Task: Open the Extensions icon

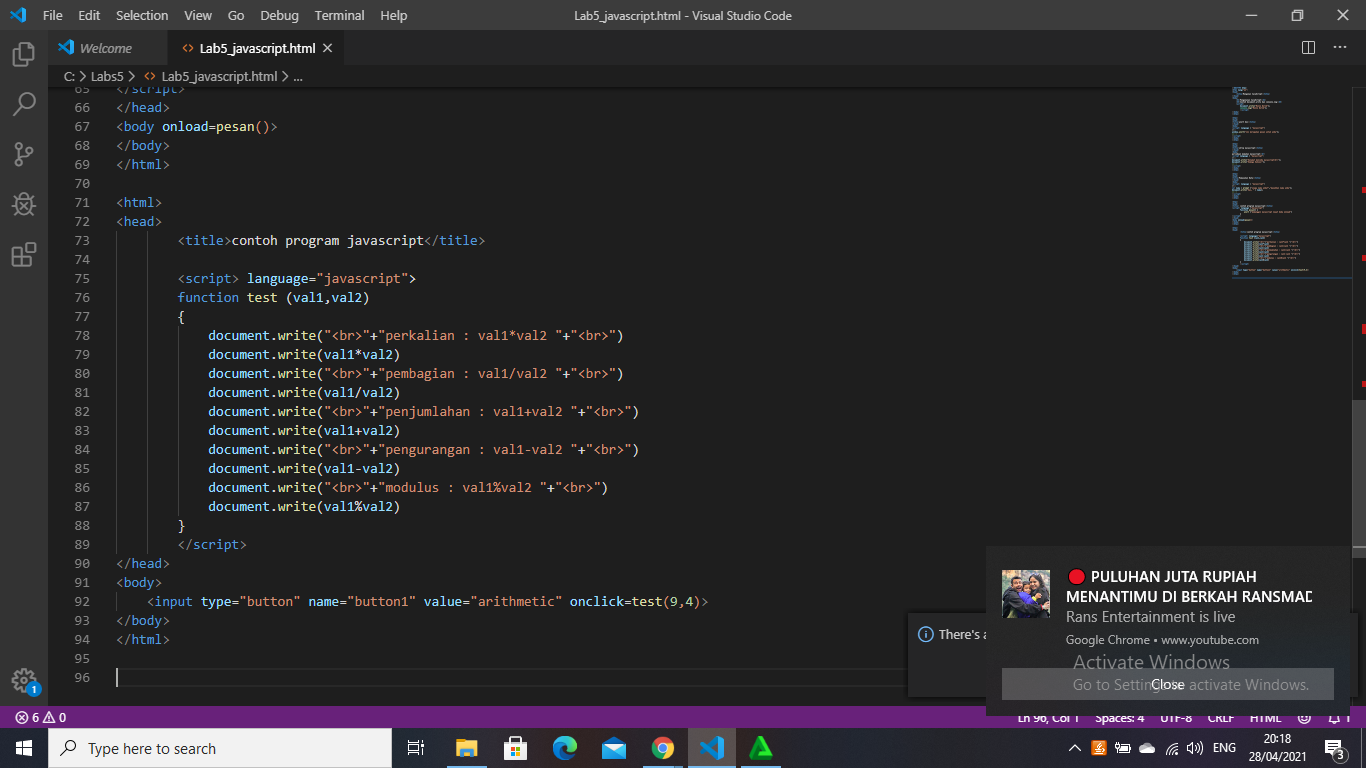Action: point(22,255)
